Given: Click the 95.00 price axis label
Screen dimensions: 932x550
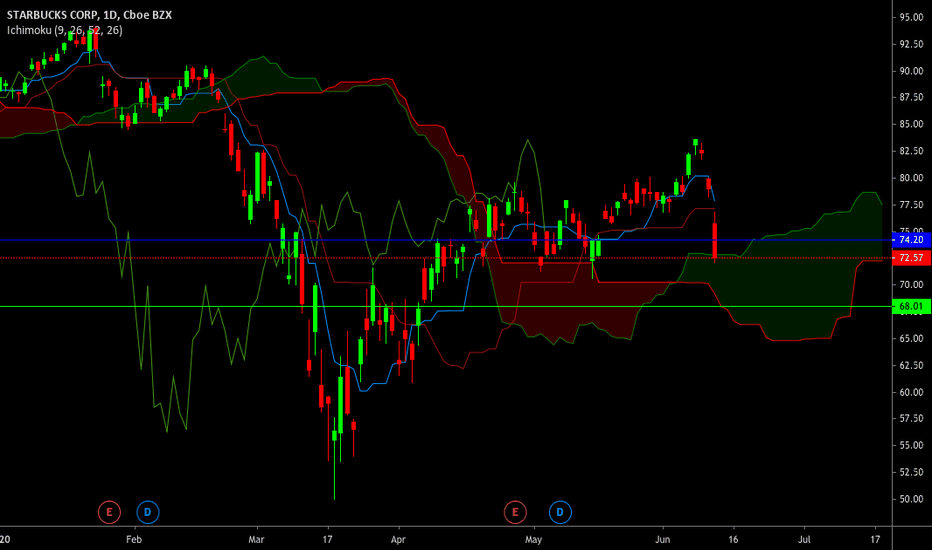Looking at the screenshot, I should point(911,17).
